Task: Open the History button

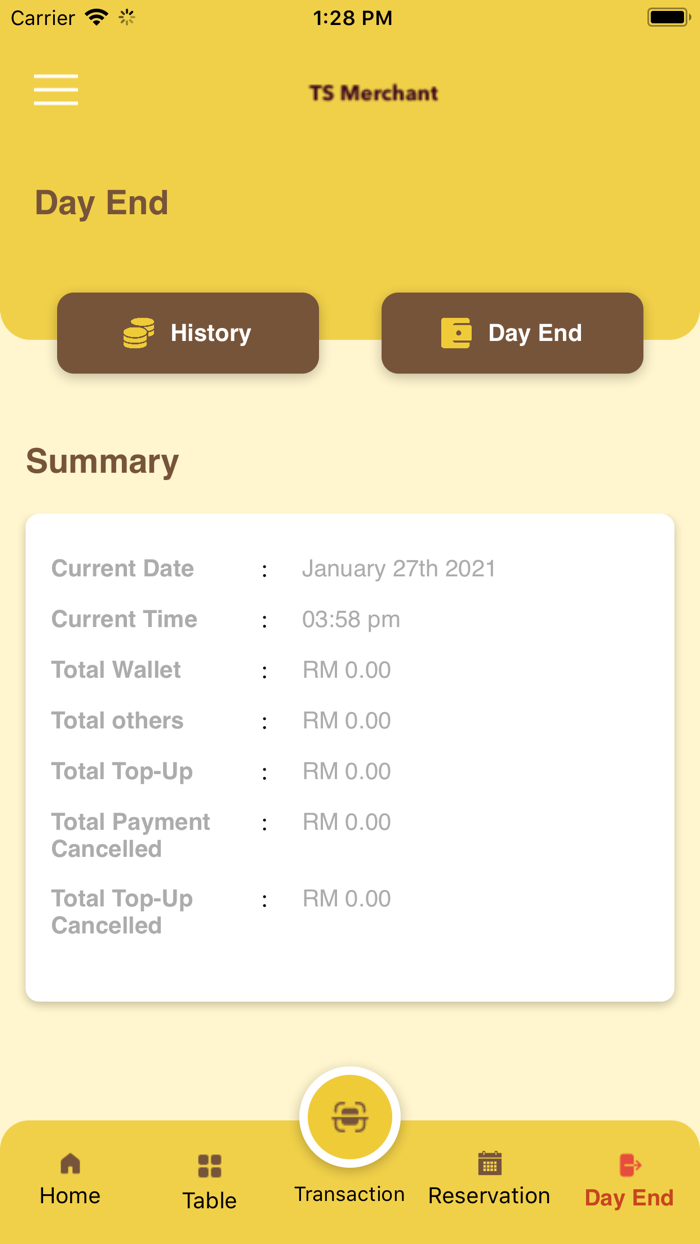Action: pyautogui.click(x=188, y=333)
